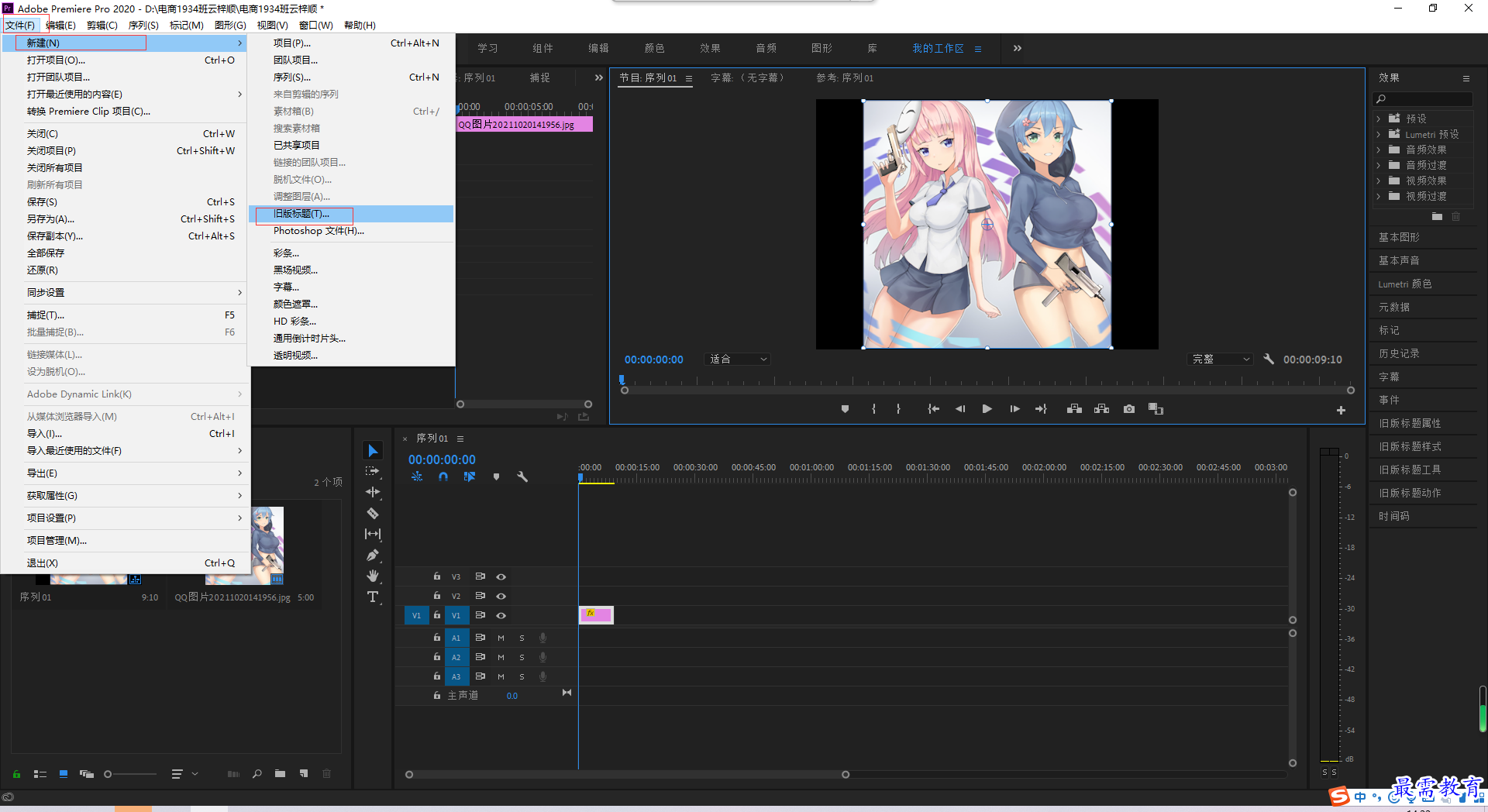Expand the 音频效果 folder
1488x812 pixels.
[1379, 150]
